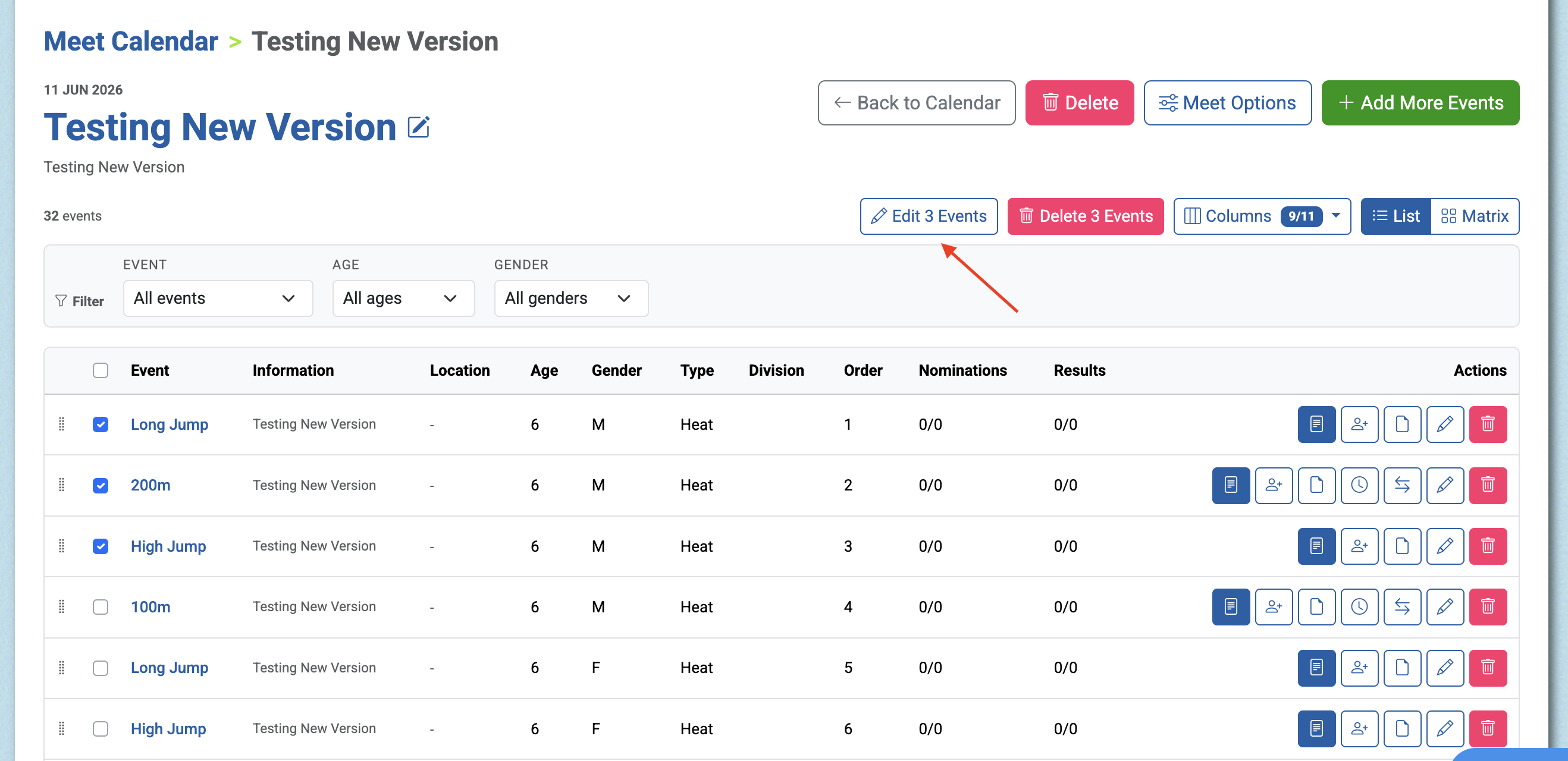Delete trash icon for 200m row
Screen dimensions: 1568x761
[x=1488, y=485]
